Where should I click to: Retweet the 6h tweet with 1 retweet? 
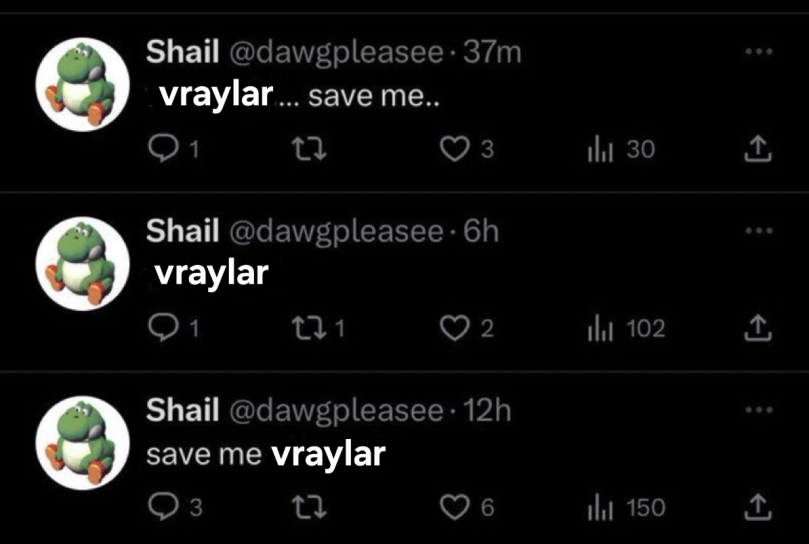pos(309,328)
